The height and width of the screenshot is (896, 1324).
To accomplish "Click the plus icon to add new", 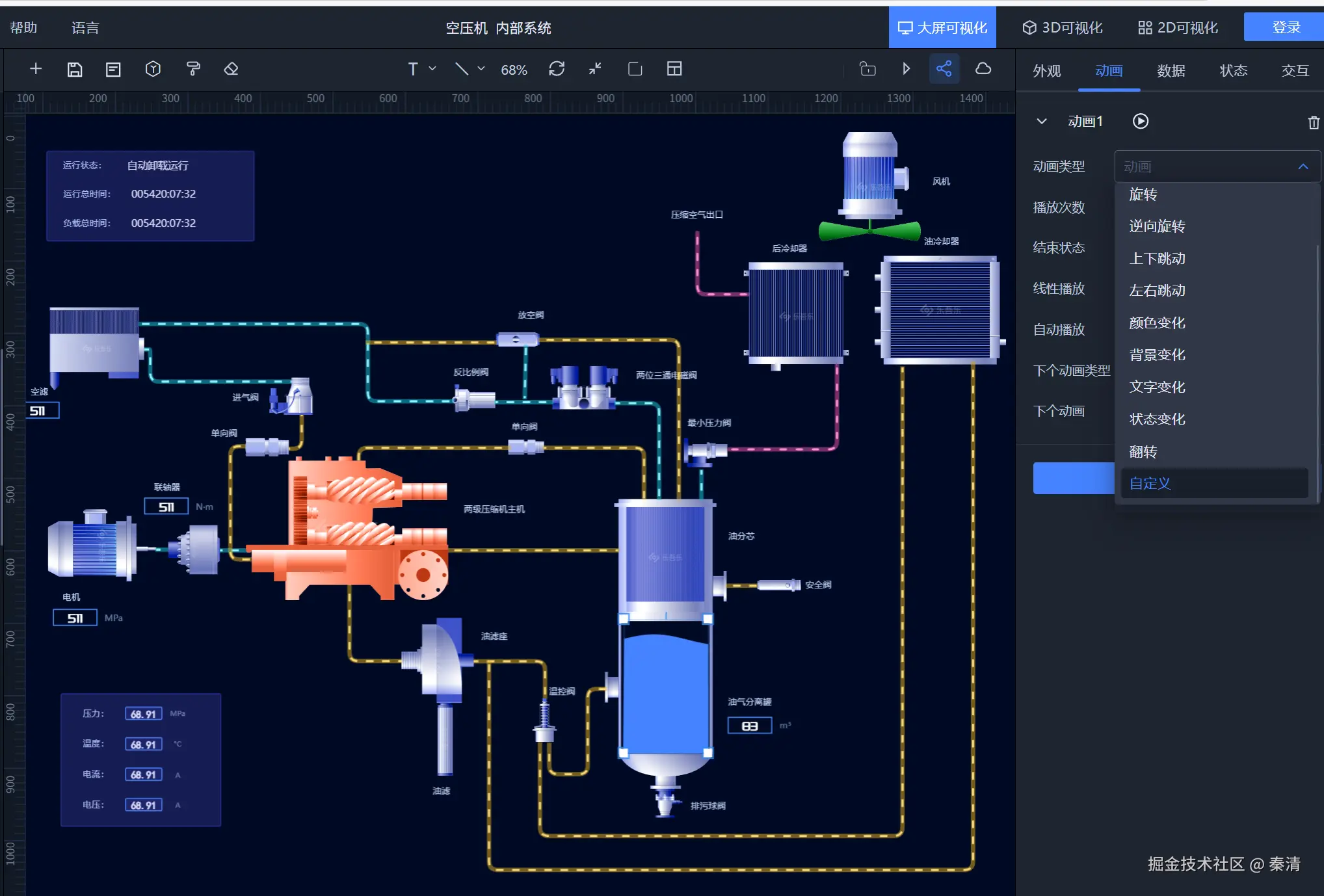I will [x=36, y=69].
